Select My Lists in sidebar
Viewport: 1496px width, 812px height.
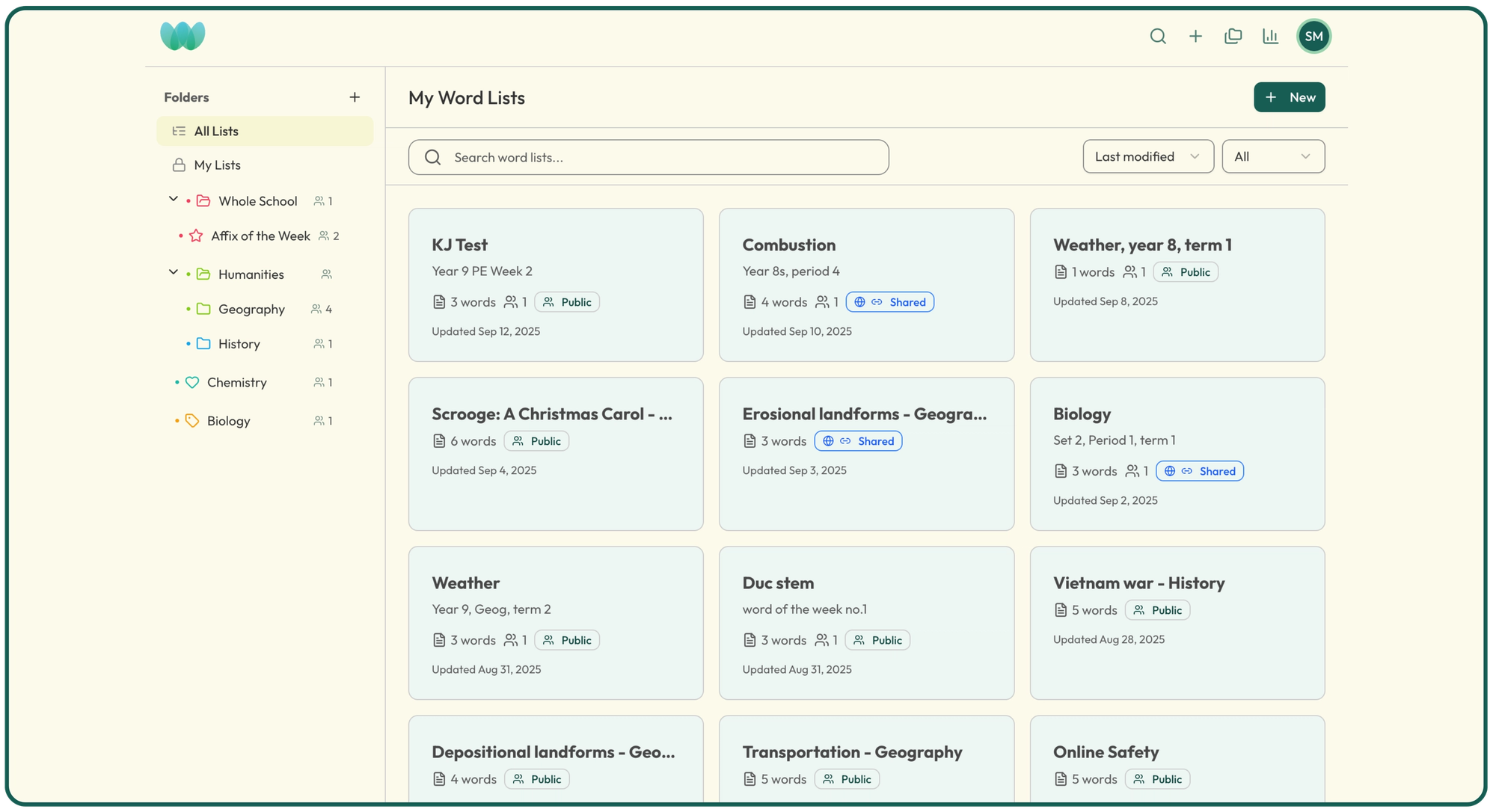218,165
